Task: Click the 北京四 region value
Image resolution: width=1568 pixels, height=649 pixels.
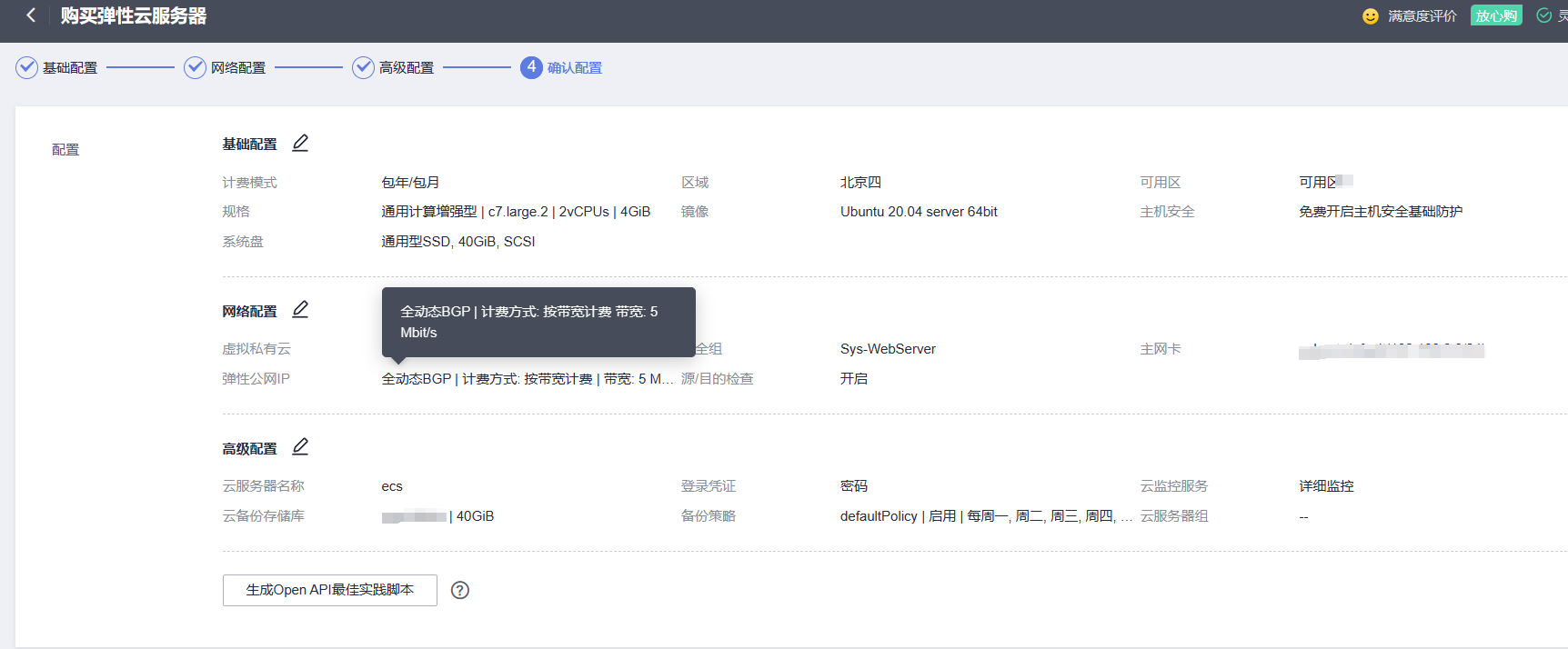Action: coord(860,183)
